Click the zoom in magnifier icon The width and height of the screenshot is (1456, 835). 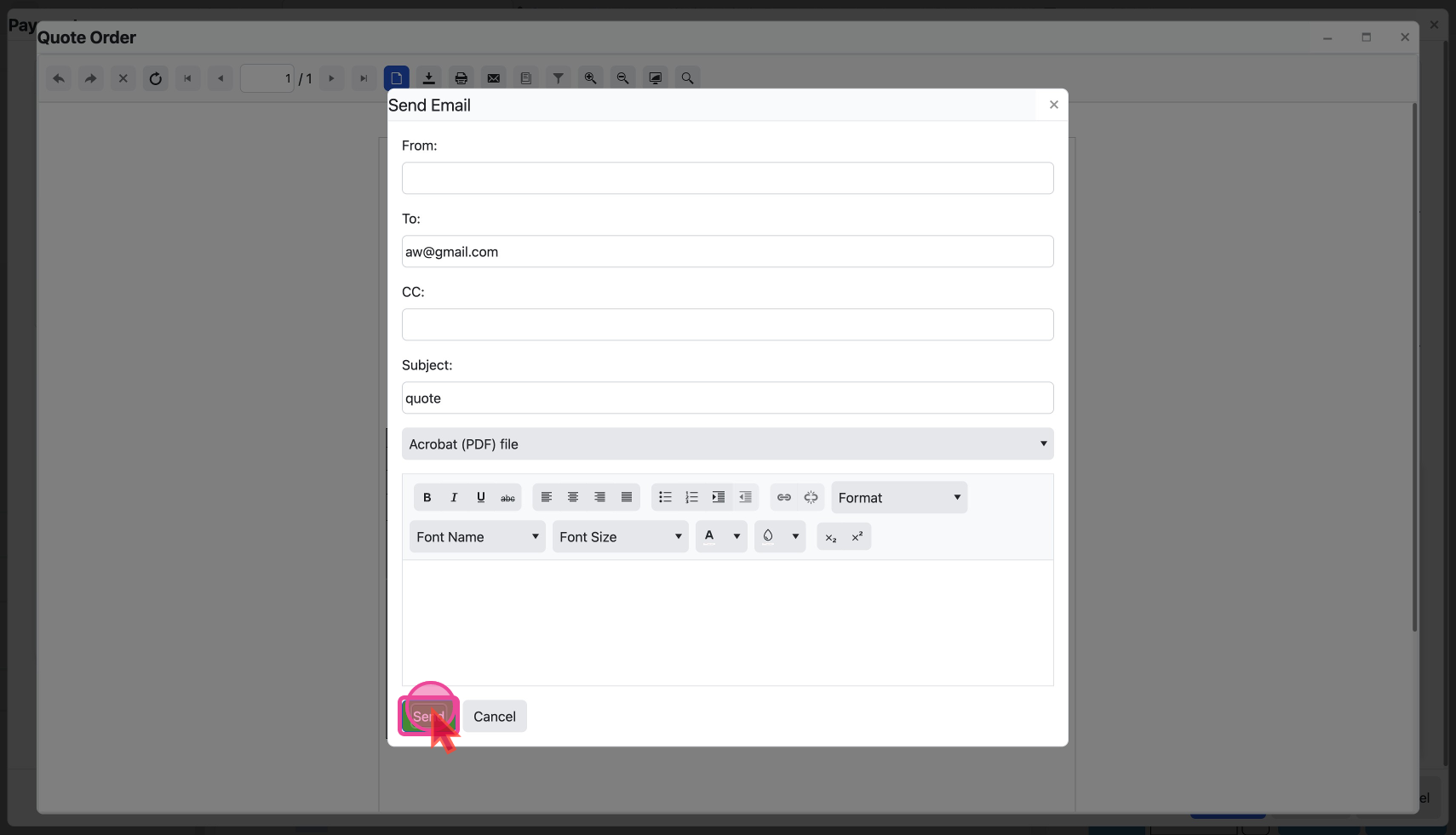[590, 77]
